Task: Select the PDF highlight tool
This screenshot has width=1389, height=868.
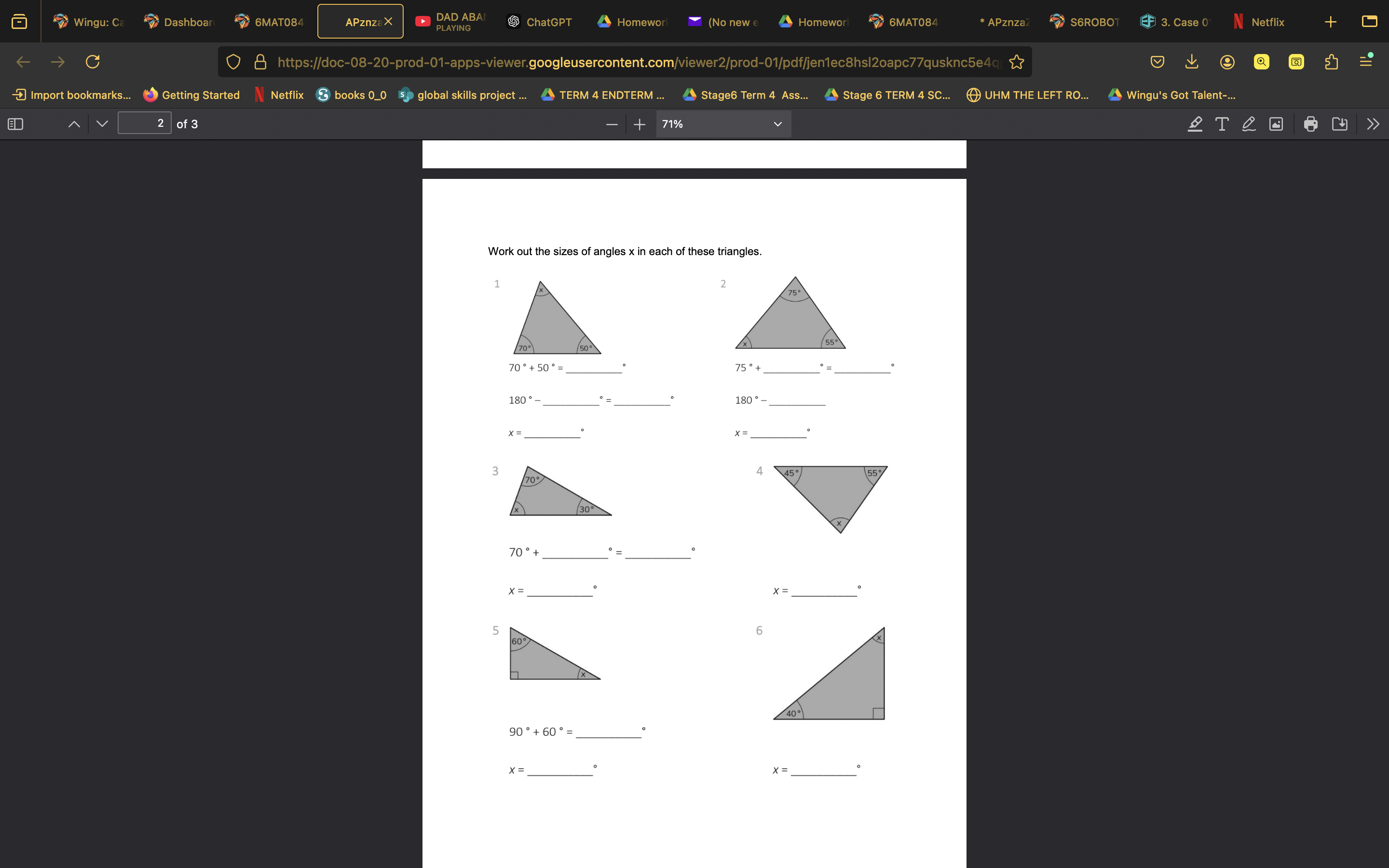Action: tap(1195, 124)
